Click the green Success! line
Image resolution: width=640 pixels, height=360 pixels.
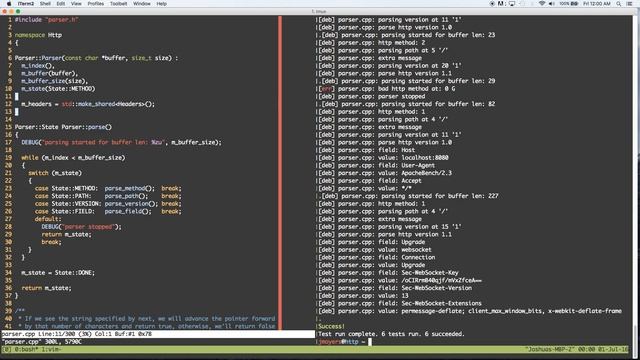point(331,327)
